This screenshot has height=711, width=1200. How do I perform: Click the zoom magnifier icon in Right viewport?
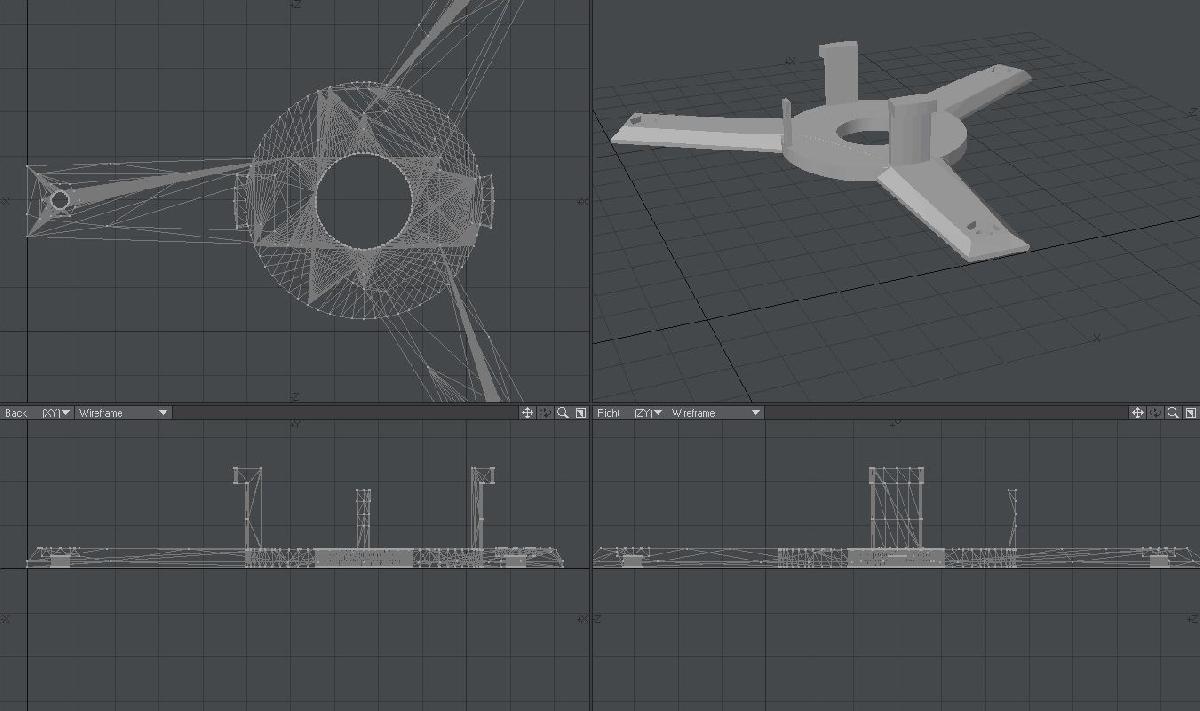tap(1173, 413)
